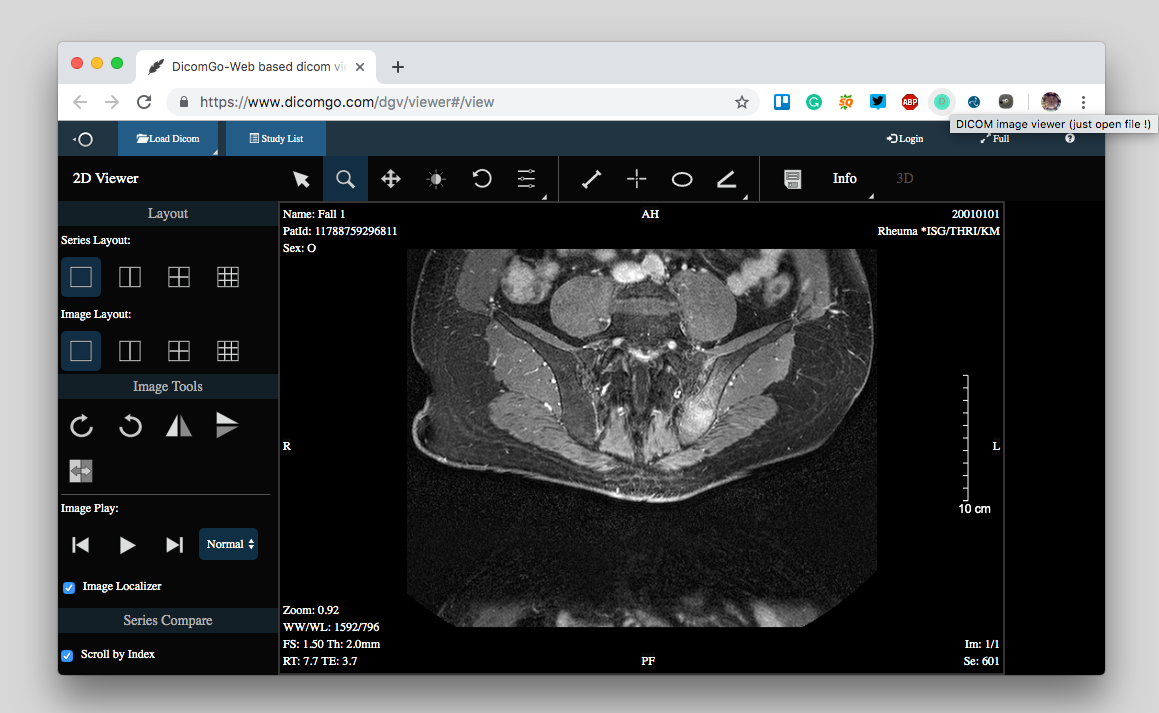Reload the page
The image size is (1159, 713).
pos(144,102)
